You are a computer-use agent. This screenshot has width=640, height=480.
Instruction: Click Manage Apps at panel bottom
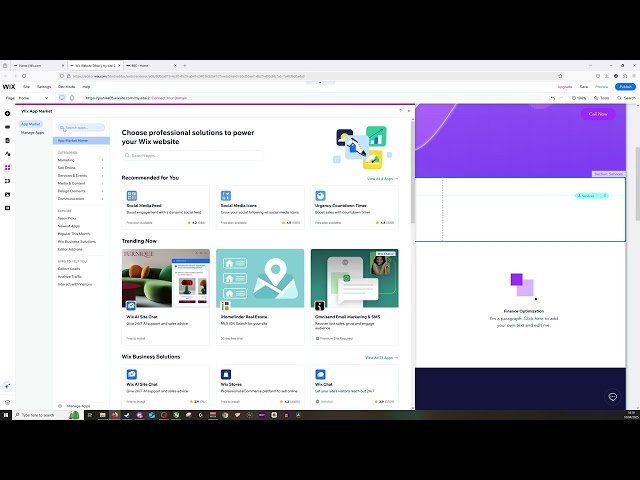pyautogui.click(x=74, y=406)
